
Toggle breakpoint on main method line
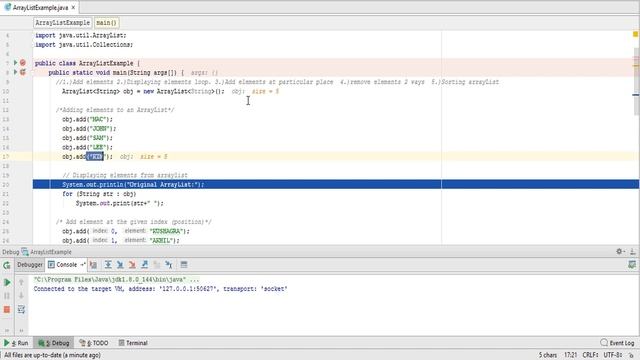(x=23, y=72)
